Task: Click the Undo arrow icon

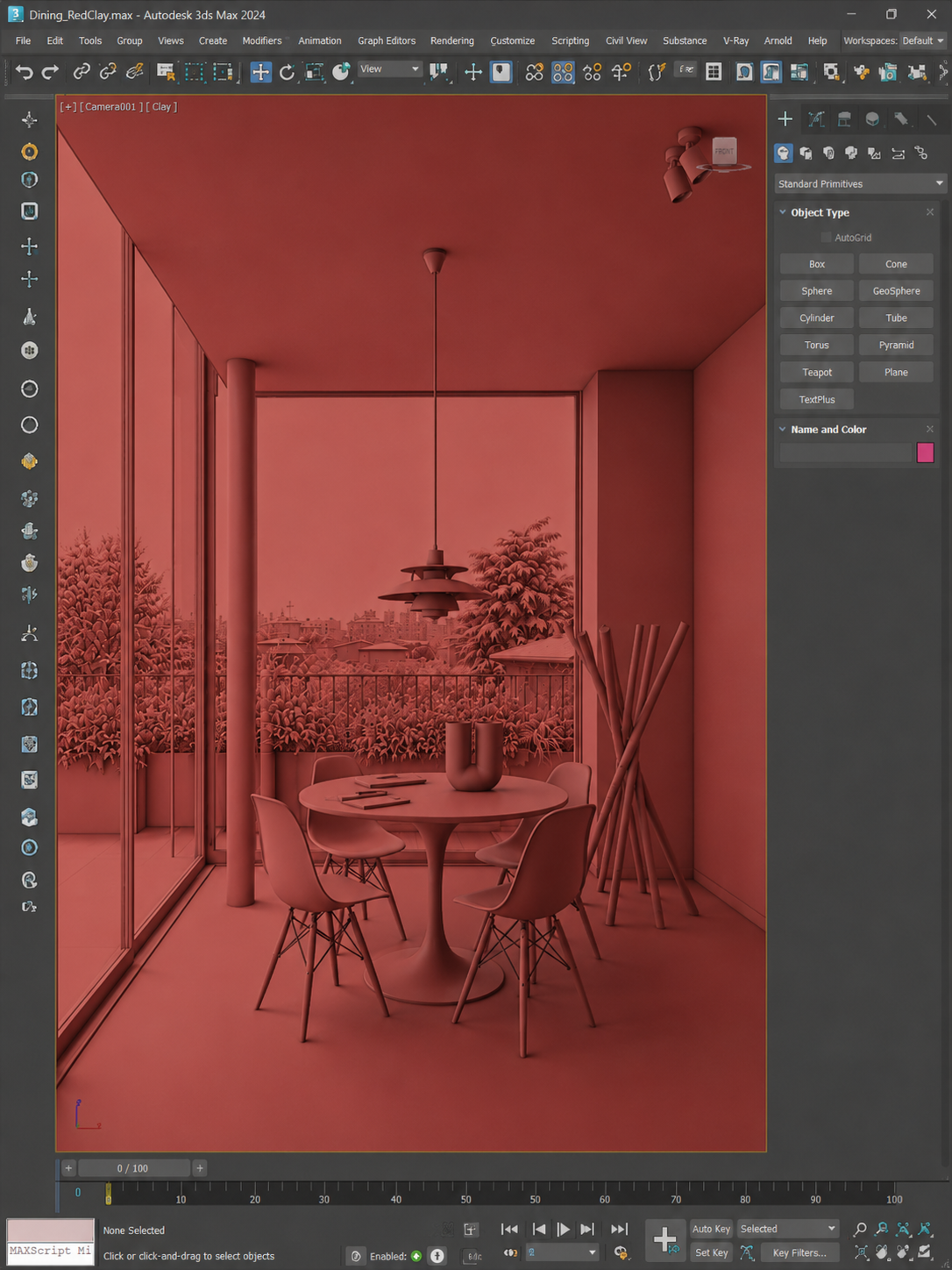Action: point(25,72)
